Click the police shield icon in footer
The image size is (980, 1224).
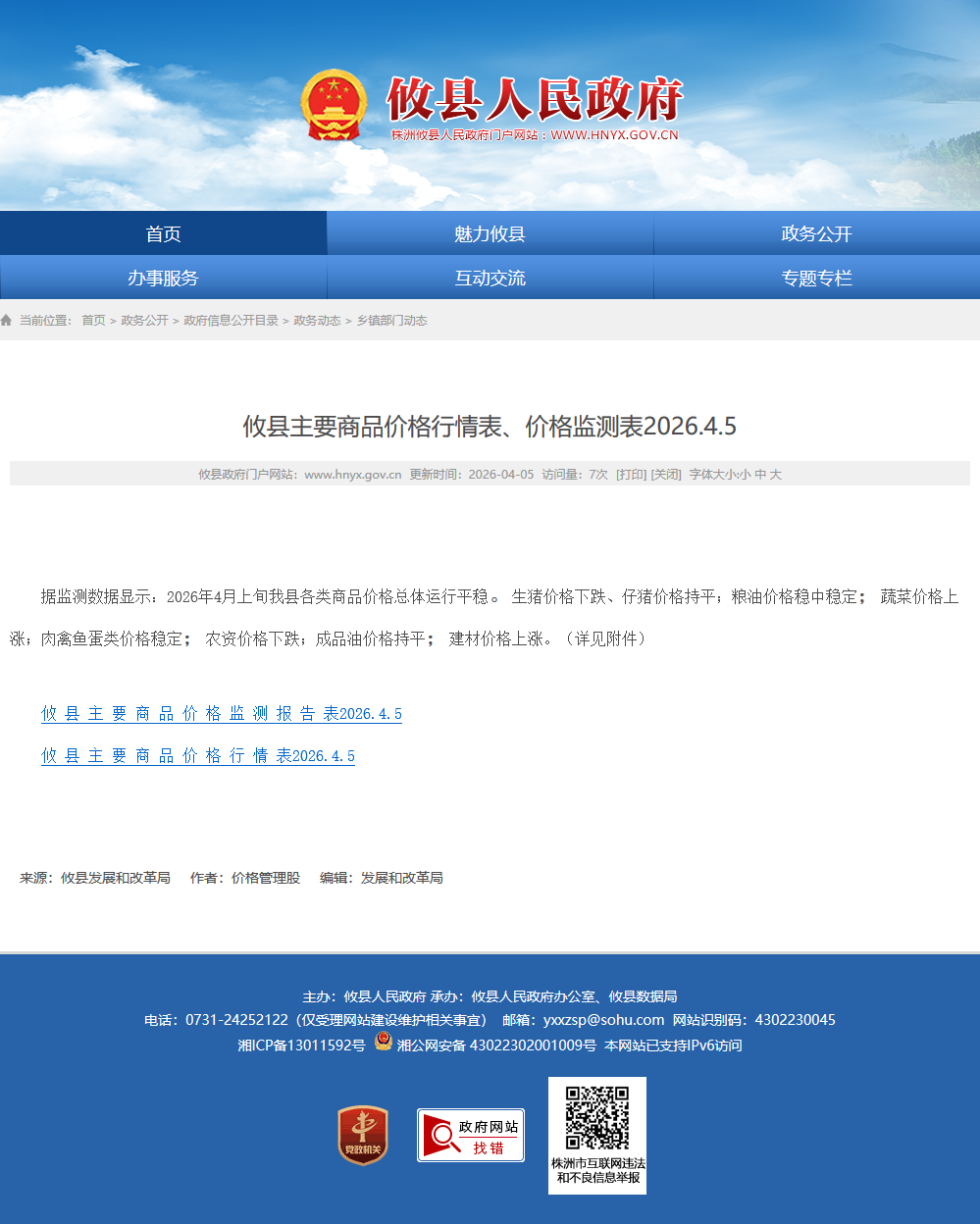[384, 1042]
